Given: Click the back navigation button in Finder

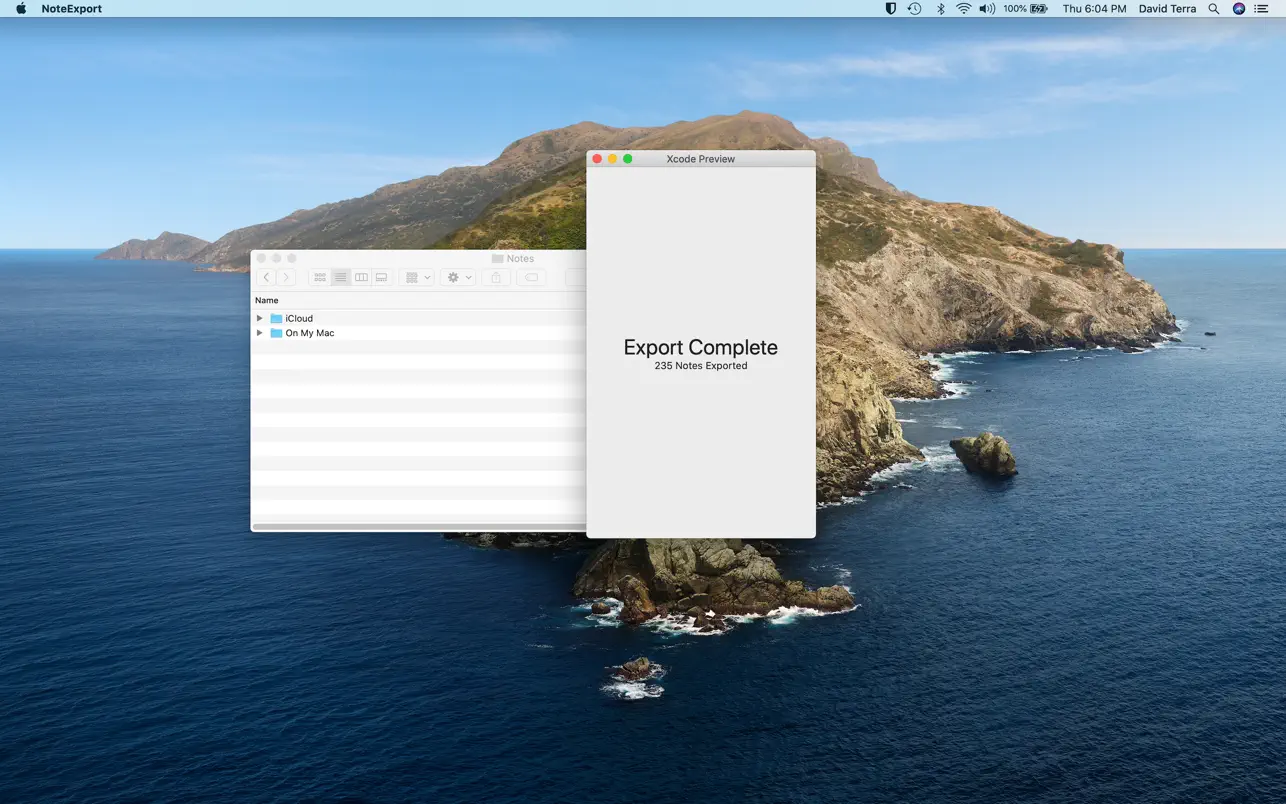Looking at the screenshot, I should click(265, 277).
